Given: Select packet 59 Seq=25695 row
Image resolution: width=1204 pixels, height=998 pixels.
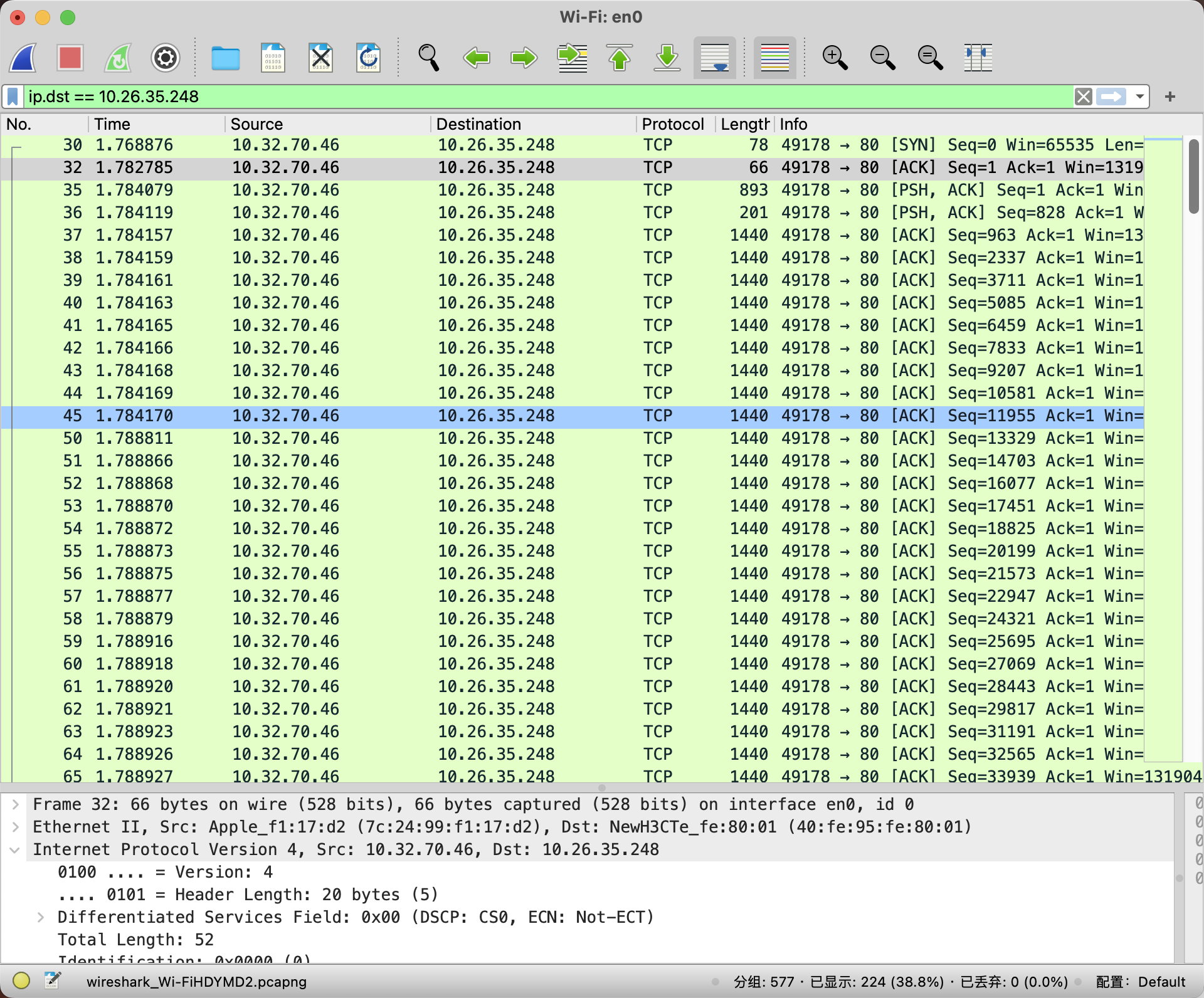Looking at the screenshot, I should [x=572, y=641].
